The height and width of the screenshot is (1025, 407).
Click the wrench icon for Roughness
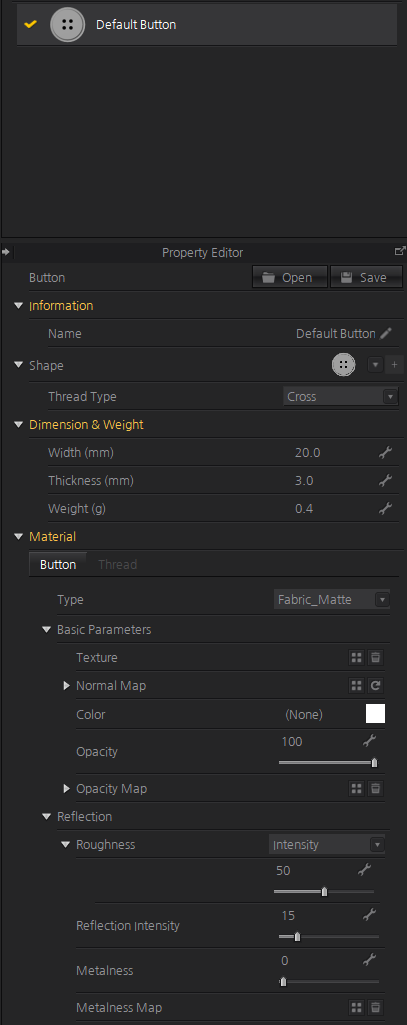pyautogui.click(x=365, y=870)
